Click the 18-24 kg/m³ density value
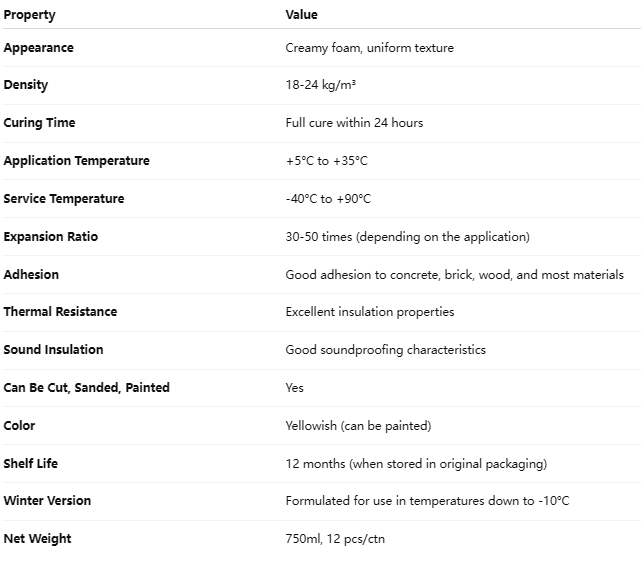The height and width of the screenshot is (565, 641). (x=320, y=86)
